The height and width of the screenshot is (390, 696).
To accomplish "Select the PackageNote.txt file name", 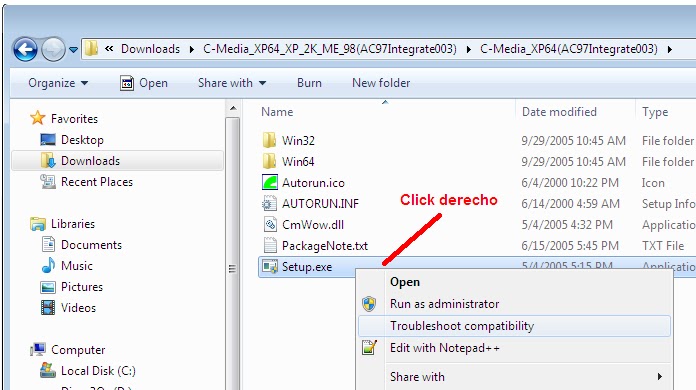I will 325,246.
